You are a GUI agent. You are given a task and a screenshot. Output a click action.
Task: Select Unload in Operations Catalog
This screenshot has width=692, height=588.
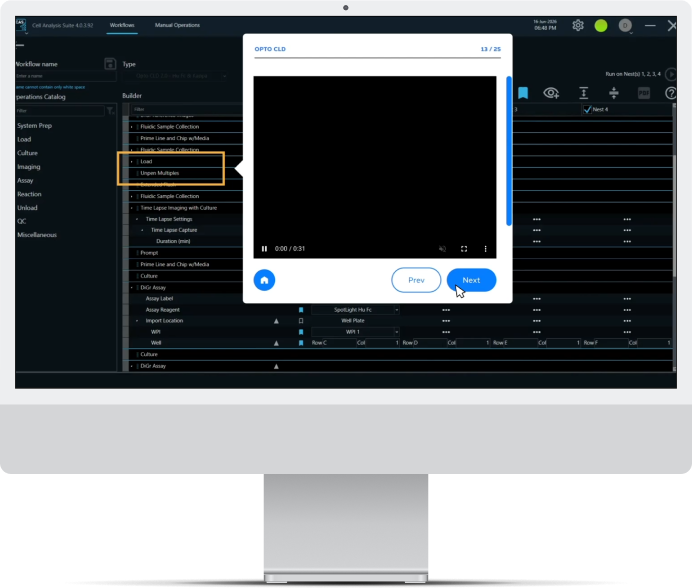coord(27,208)
